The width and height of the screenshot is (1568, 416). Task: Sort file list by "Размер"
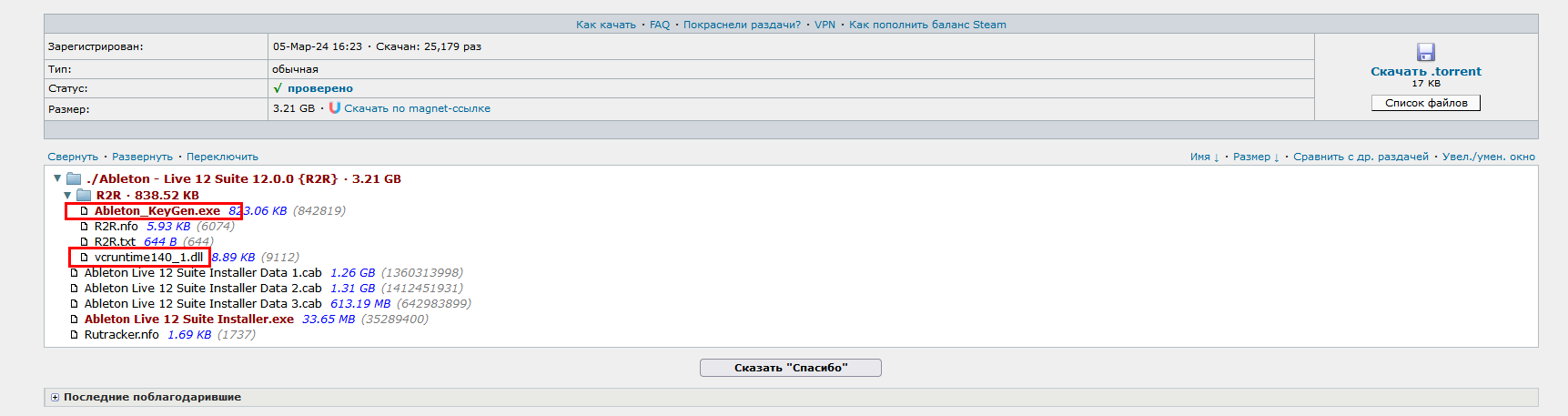pyautogui.click(x=1256, y=157)
